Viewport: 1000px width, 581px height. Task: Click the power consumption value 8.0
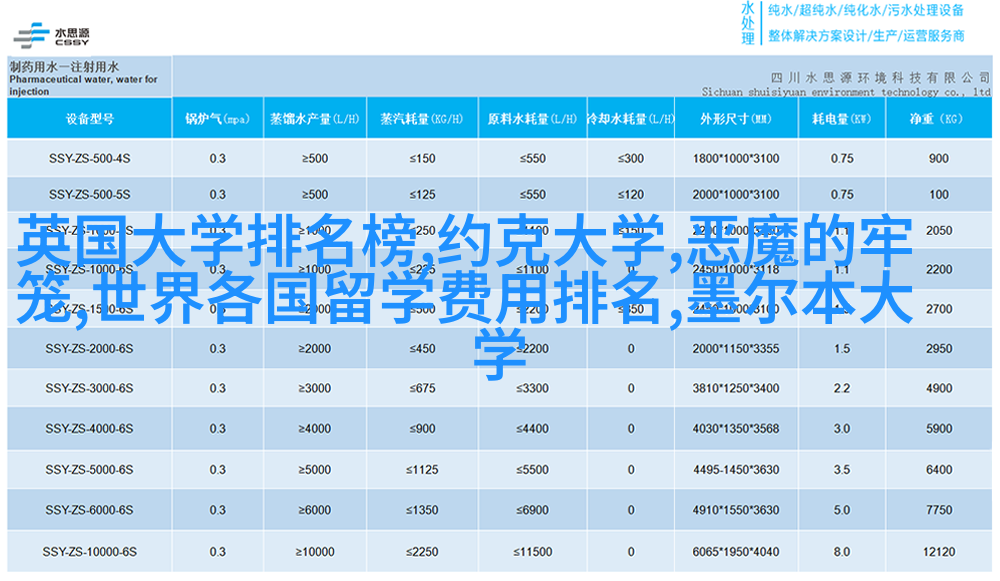point(842,552)
